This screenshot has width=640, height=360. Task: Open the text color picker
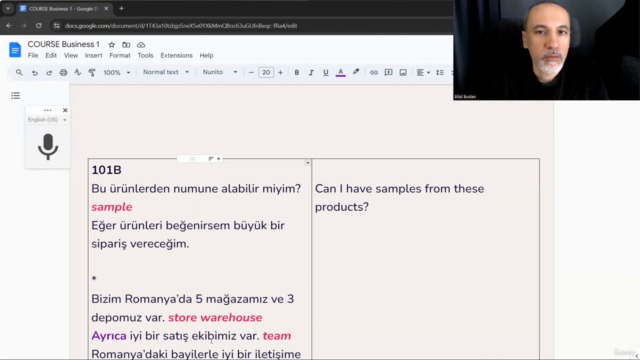(x=340, y=72)
